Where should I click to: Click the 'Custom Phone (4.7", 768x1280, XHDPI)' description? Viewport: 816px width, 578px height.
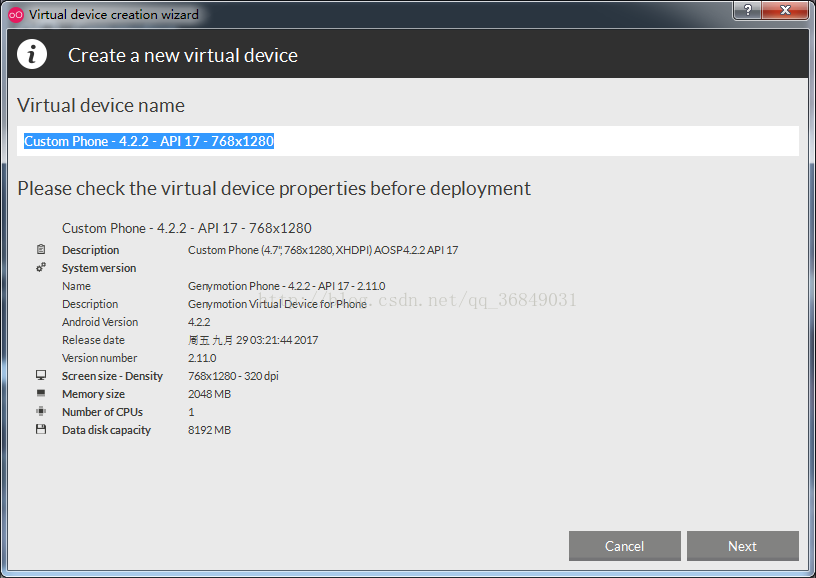point(323,250)
